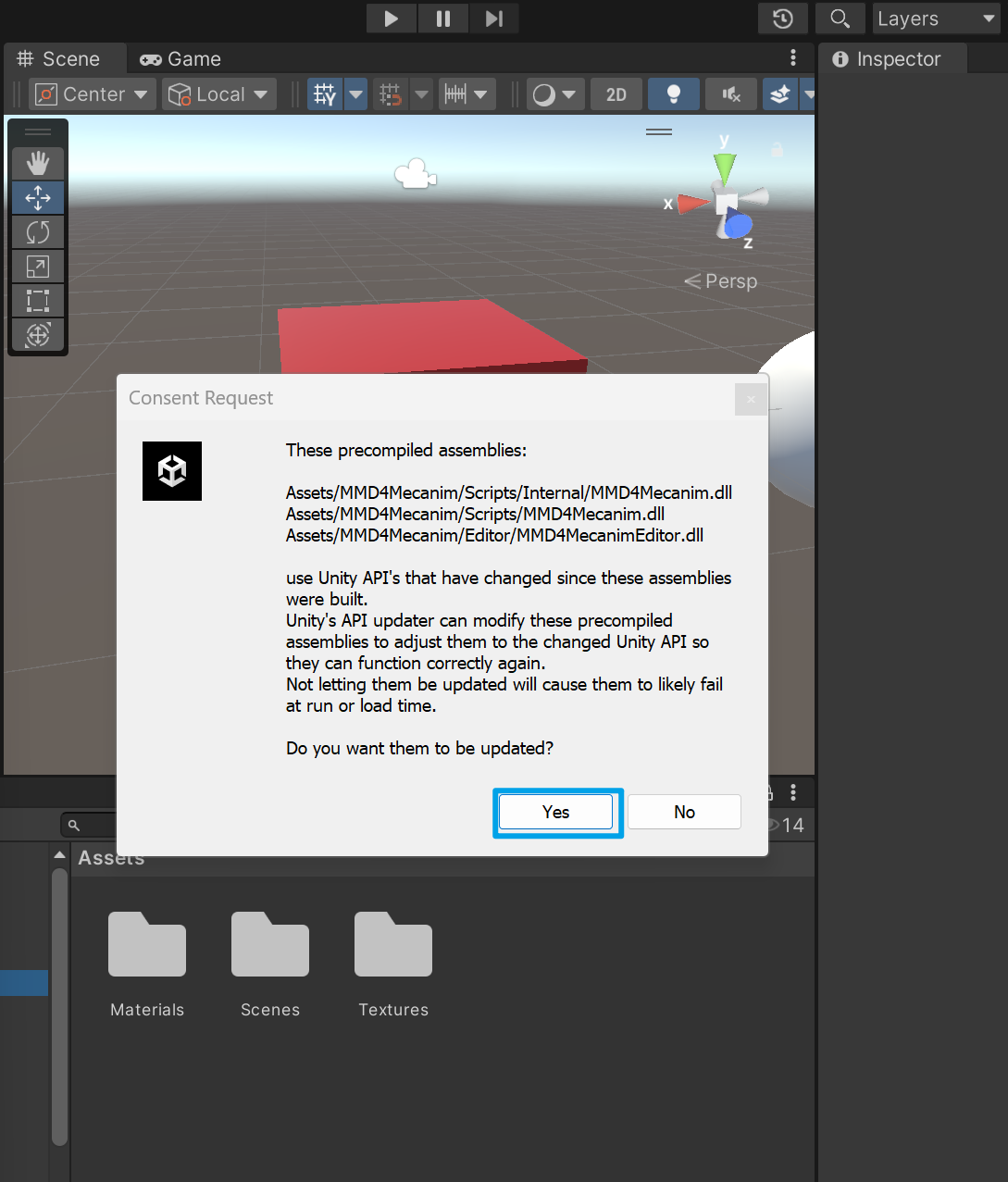Screen dimensions: 1008x1182
Task: Click the green Y axis gizmo cone
Action: pos(725,167)
